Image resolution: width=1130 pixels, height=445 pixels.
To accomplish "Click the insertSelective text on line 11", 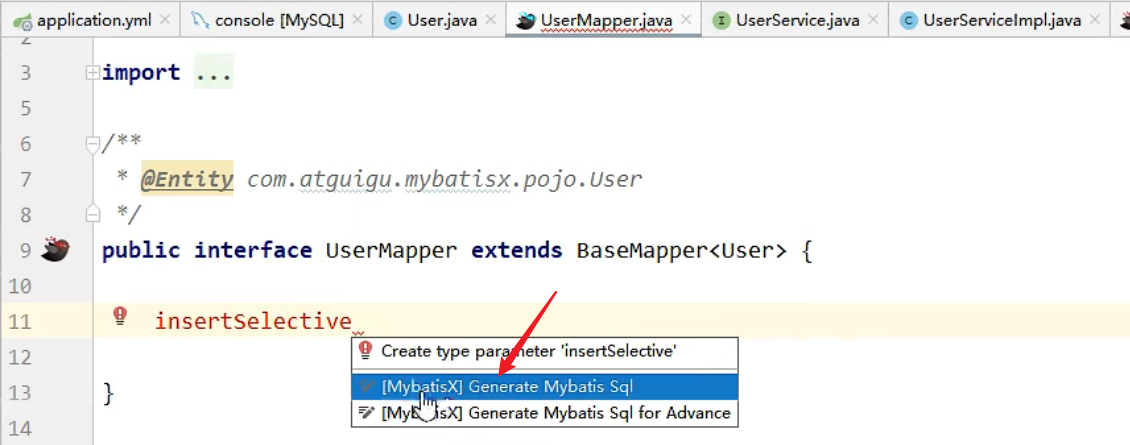I will 253,321.
